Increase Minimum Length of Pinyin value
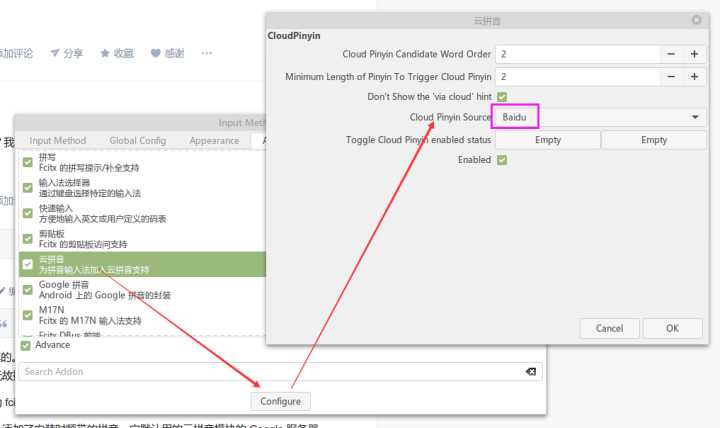The image size is (720, 428). pos(694,77)
